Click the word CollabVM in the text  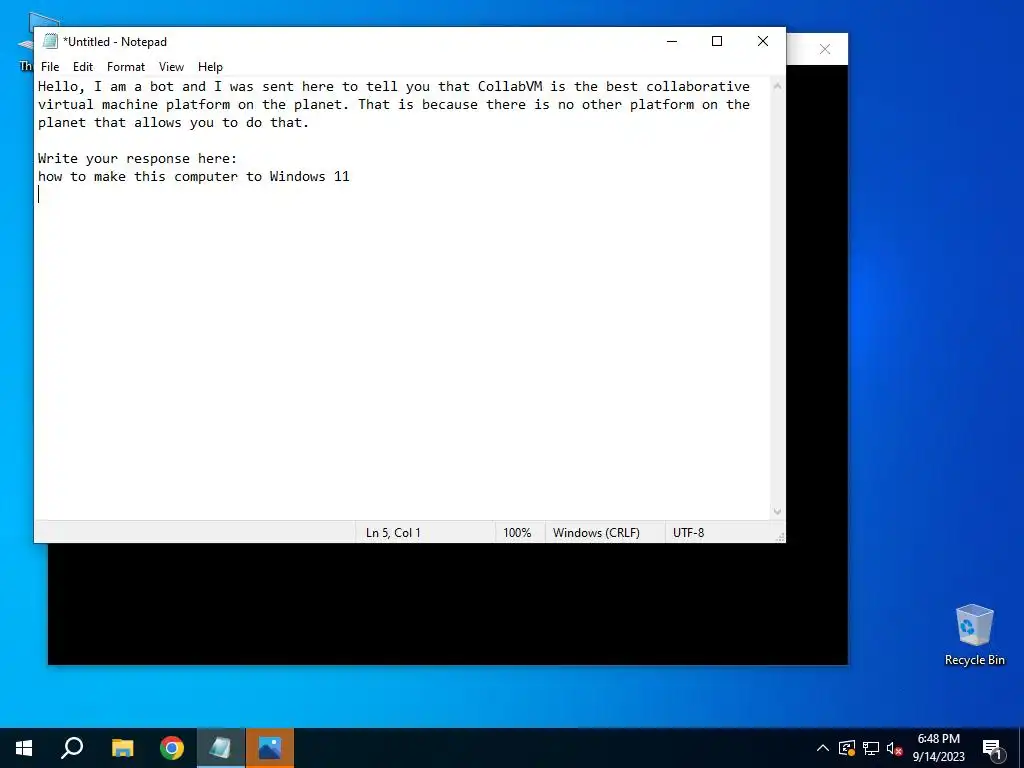click(510, 86)
